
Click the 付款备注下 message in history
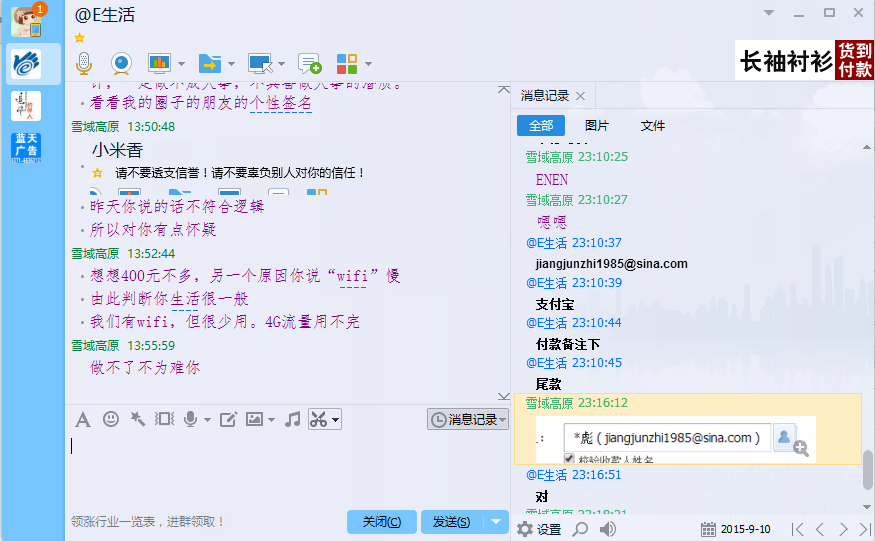(568, 344)
